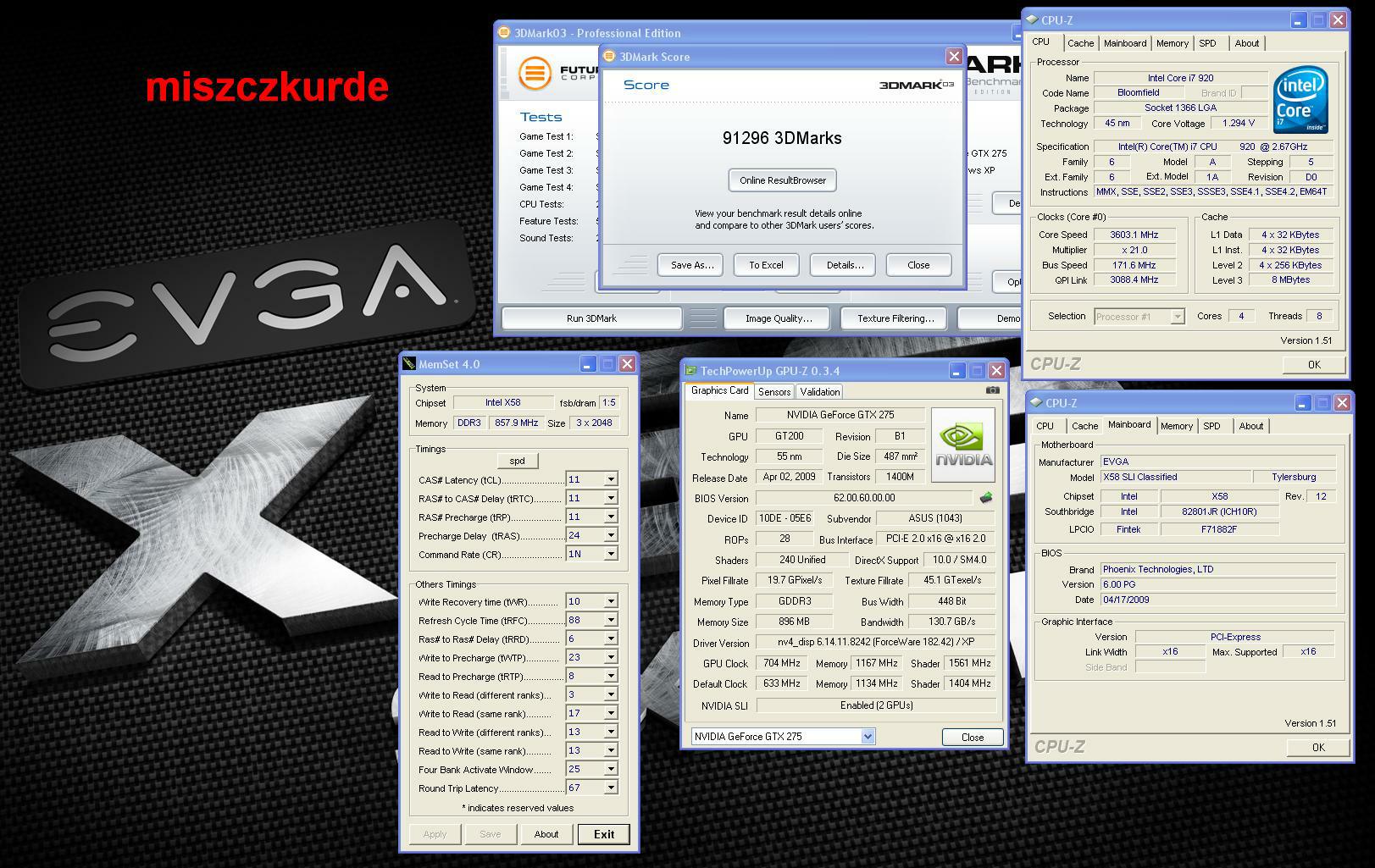Screen dimensions: 1375x868
Task: Close the lower CPU-Z window with X
Action: [1342, 403]
